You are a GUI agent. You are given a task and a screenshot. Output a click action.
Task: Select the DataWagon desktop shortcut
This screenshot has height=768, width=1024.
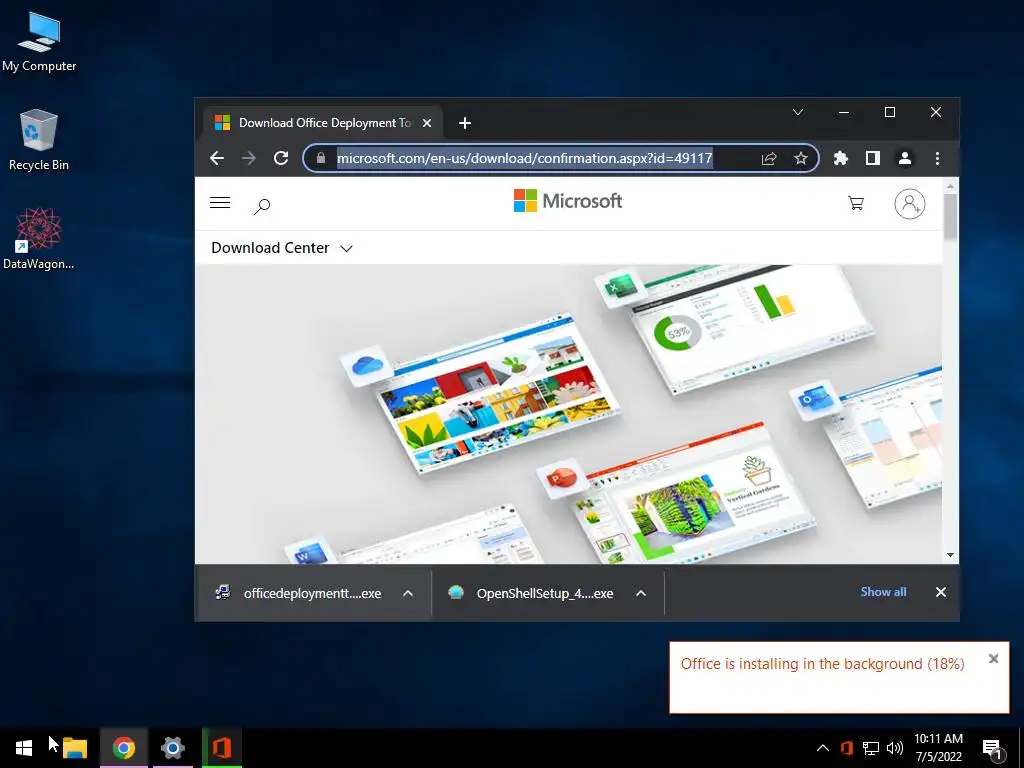pos(39,238)
